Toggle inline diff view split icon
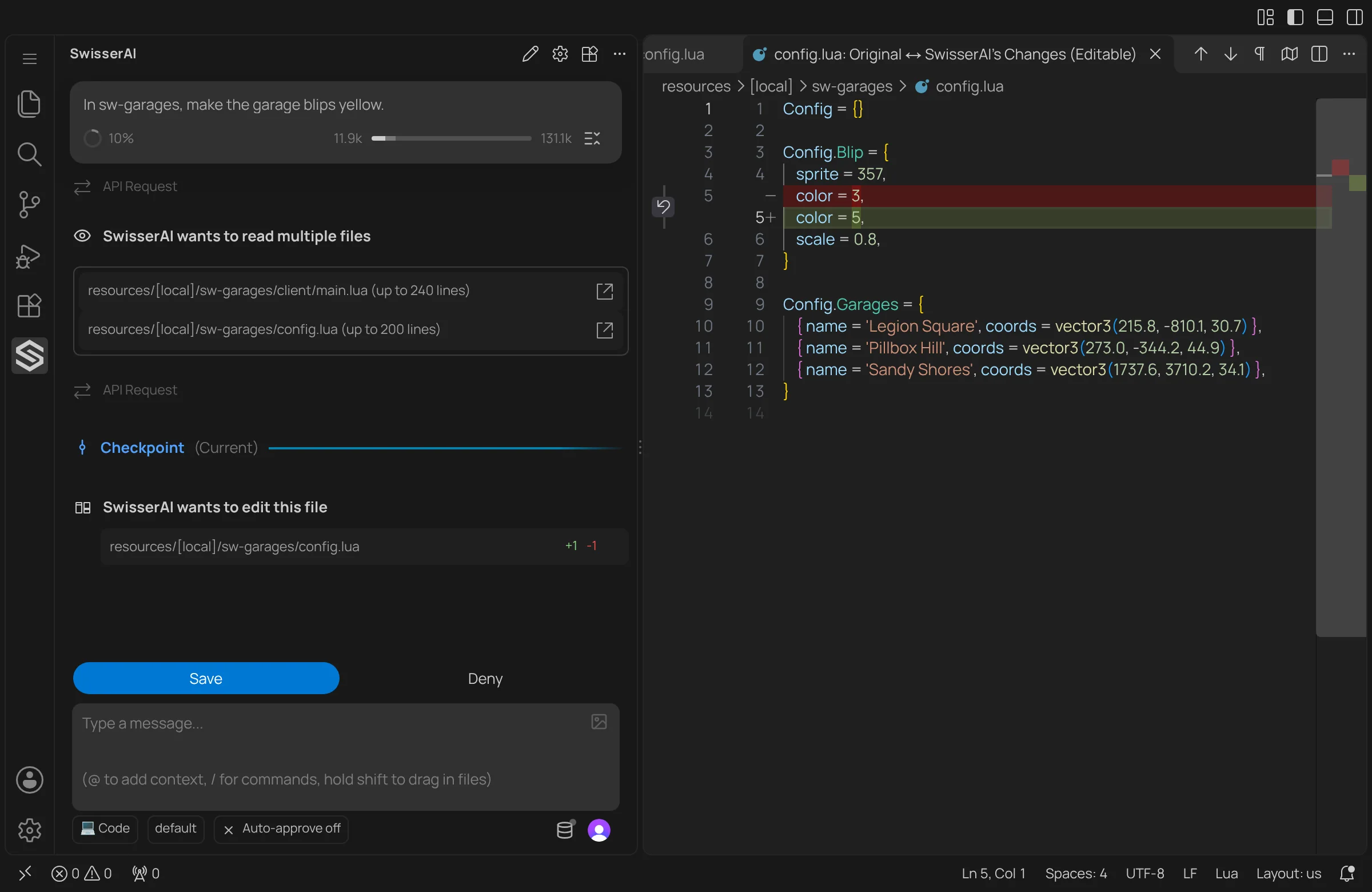 1319,54
